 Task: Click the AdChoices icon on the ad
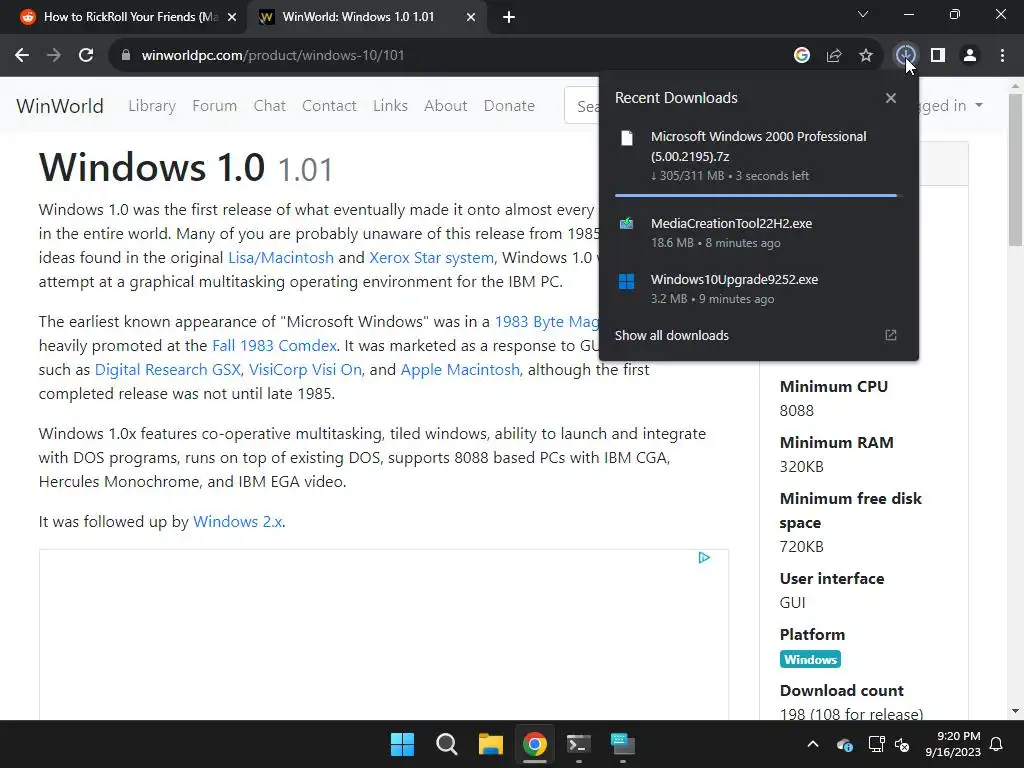pos(704,558)
